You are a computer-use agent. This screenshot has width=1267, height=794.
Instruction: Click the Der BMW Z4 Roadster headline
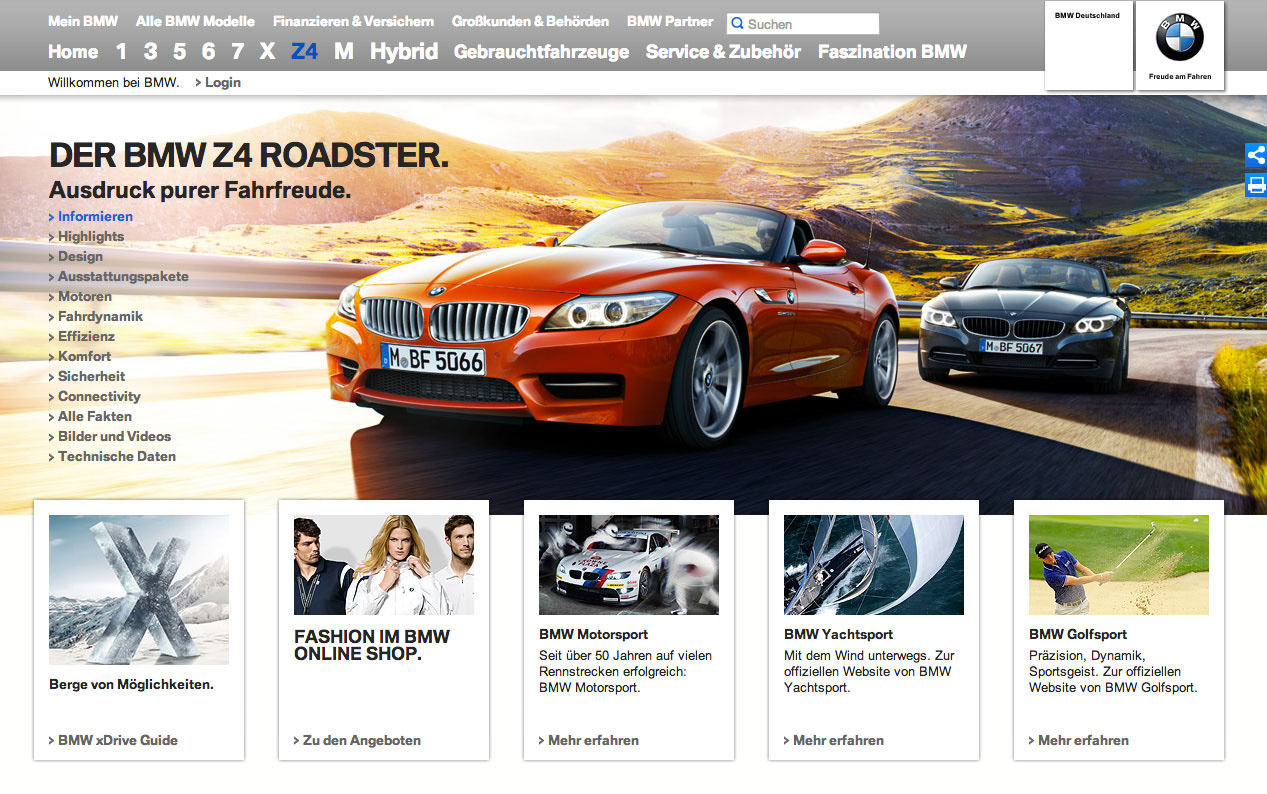pos(249,156)
